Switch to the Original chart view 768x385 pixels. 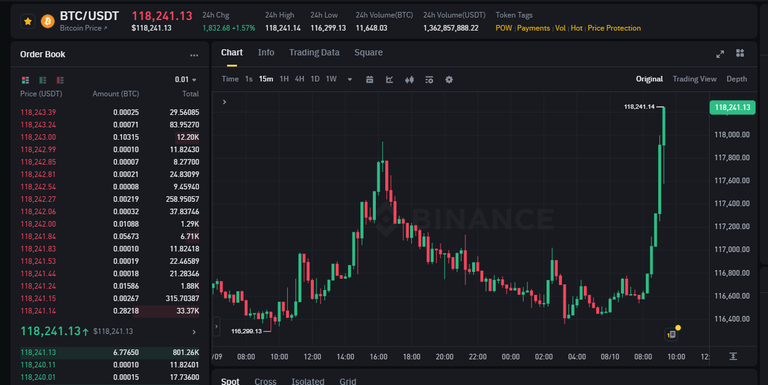[649, 79]
